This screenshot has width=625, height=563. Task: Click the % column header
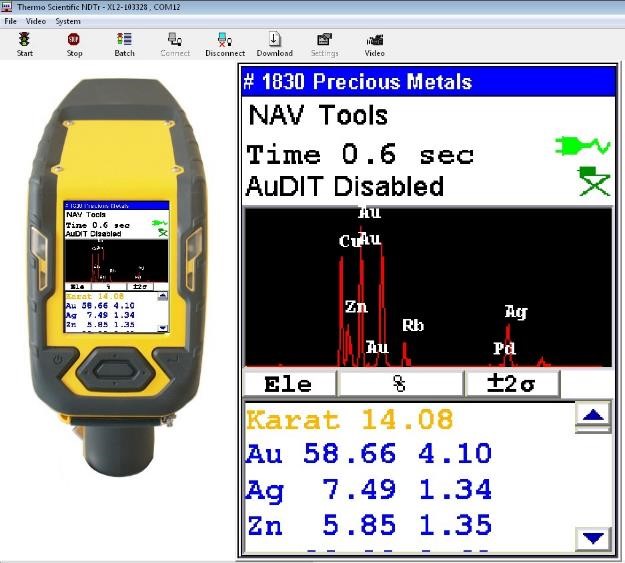tap(399, 384)
